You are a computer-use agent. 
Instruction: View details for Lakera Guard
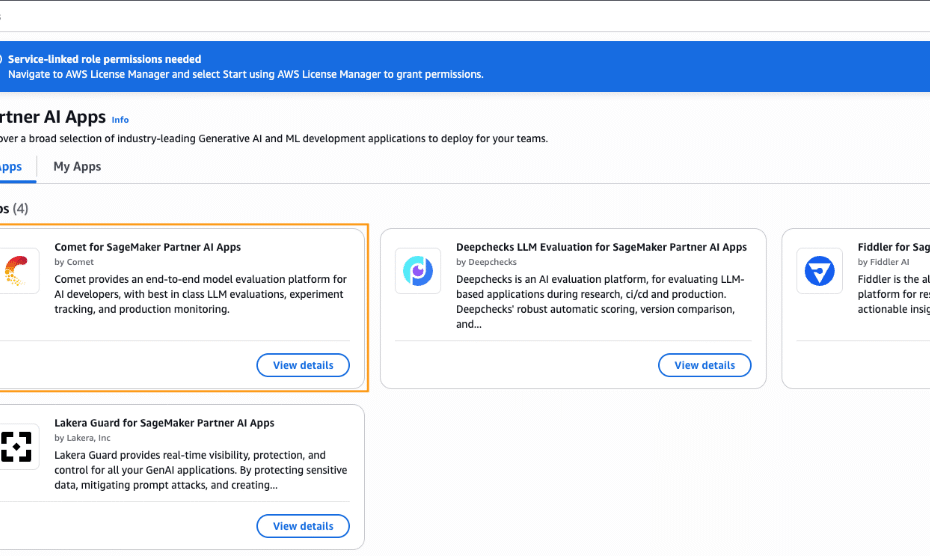click(303, 526)
